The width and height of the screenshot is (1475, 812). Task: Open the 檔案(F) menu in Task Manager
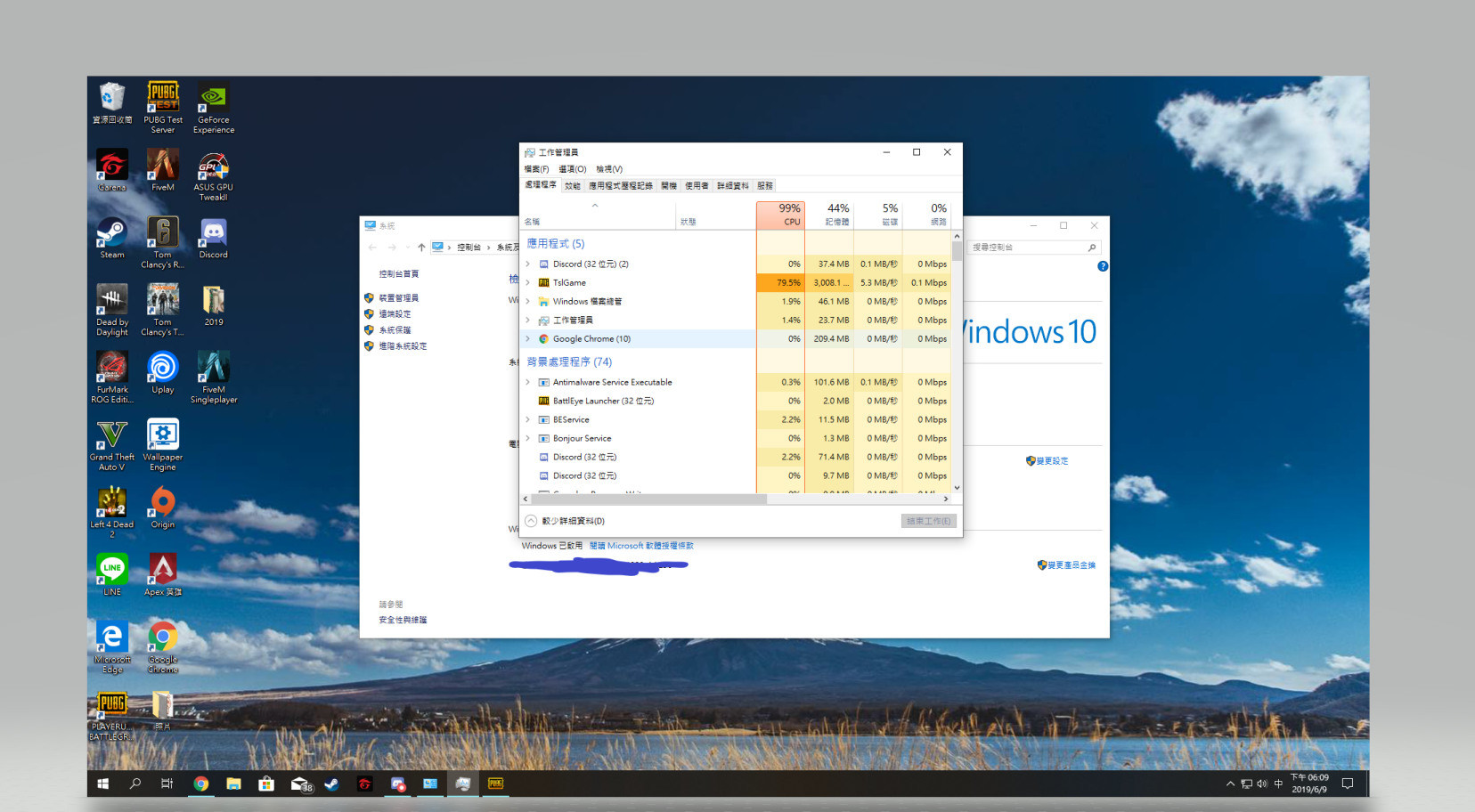[x=536, y=169]
